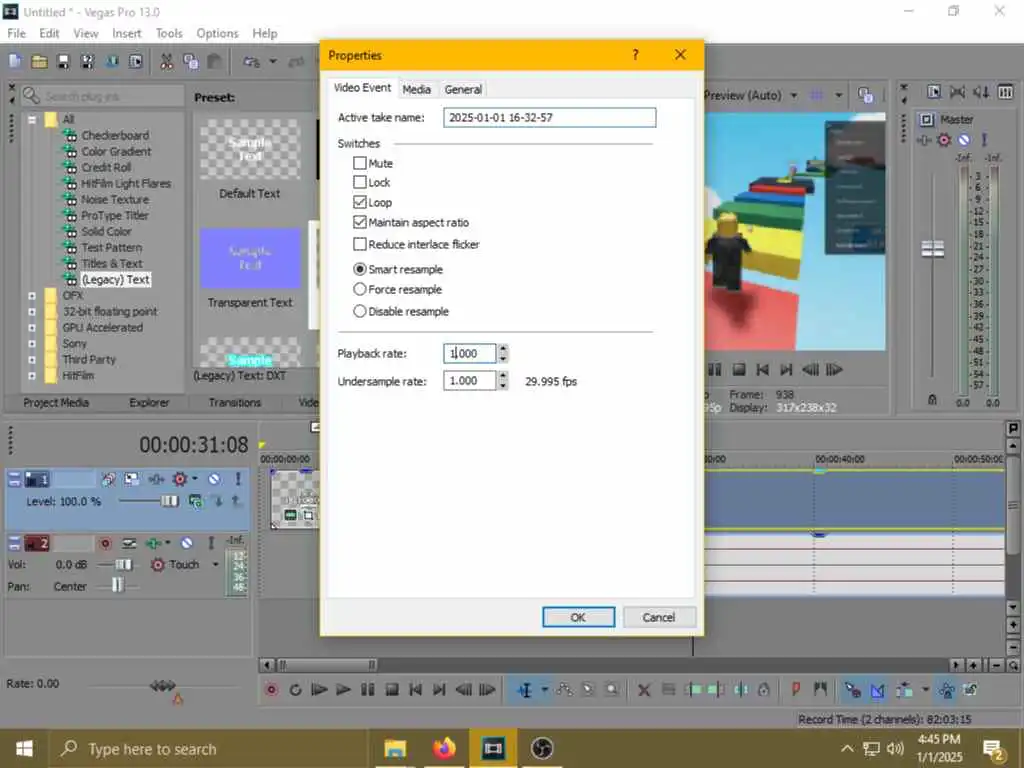Enable Reduce interlace flicker
This screenshot has height=768, width=1024.
pos(359,244)
